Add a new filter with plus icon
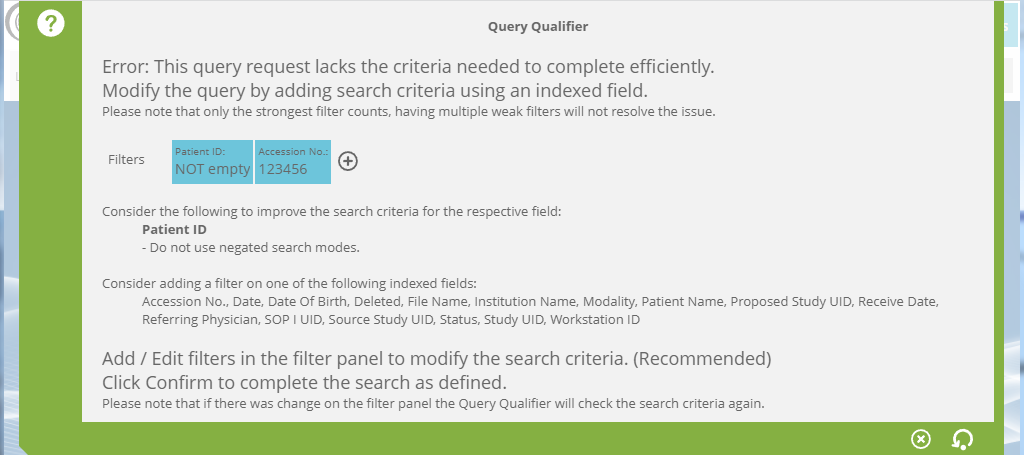The height and width of the screenshot is (455, 1024). pos(348,161)
